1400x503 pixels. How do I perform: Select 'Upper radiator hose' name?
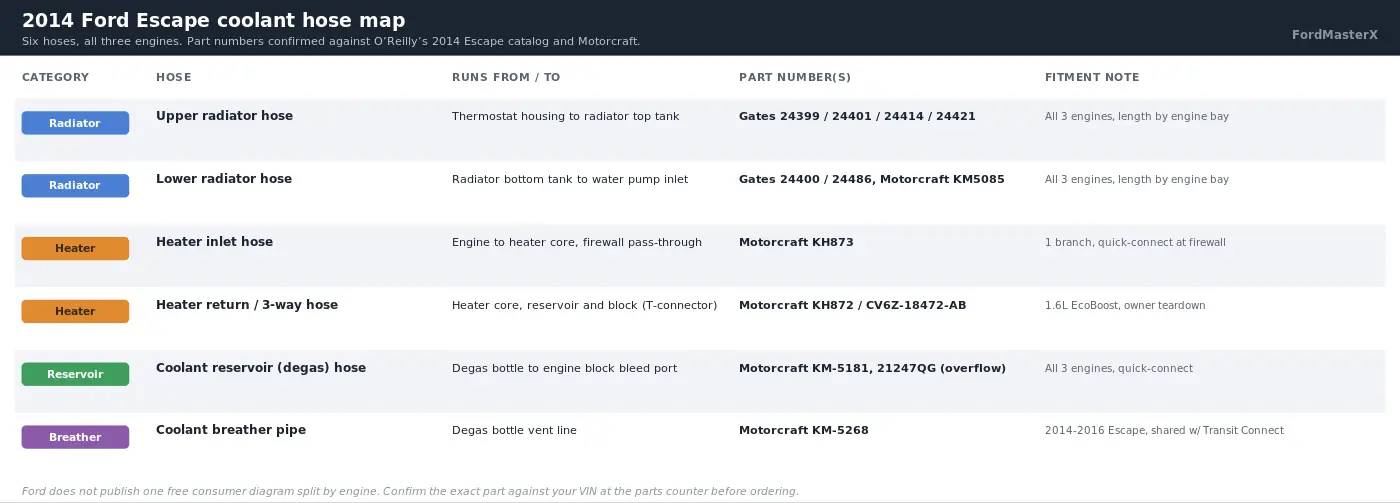point(224,116)
